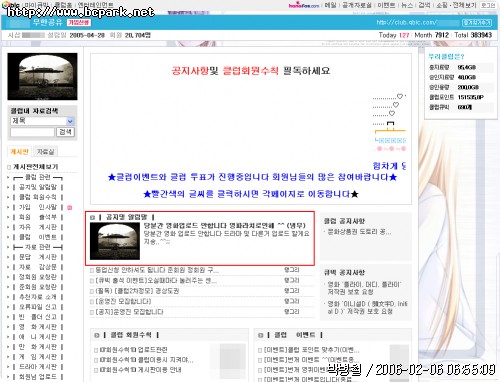Click bullet icon of 클럽 포인트 맞추기 event

[x=260, y=350]
